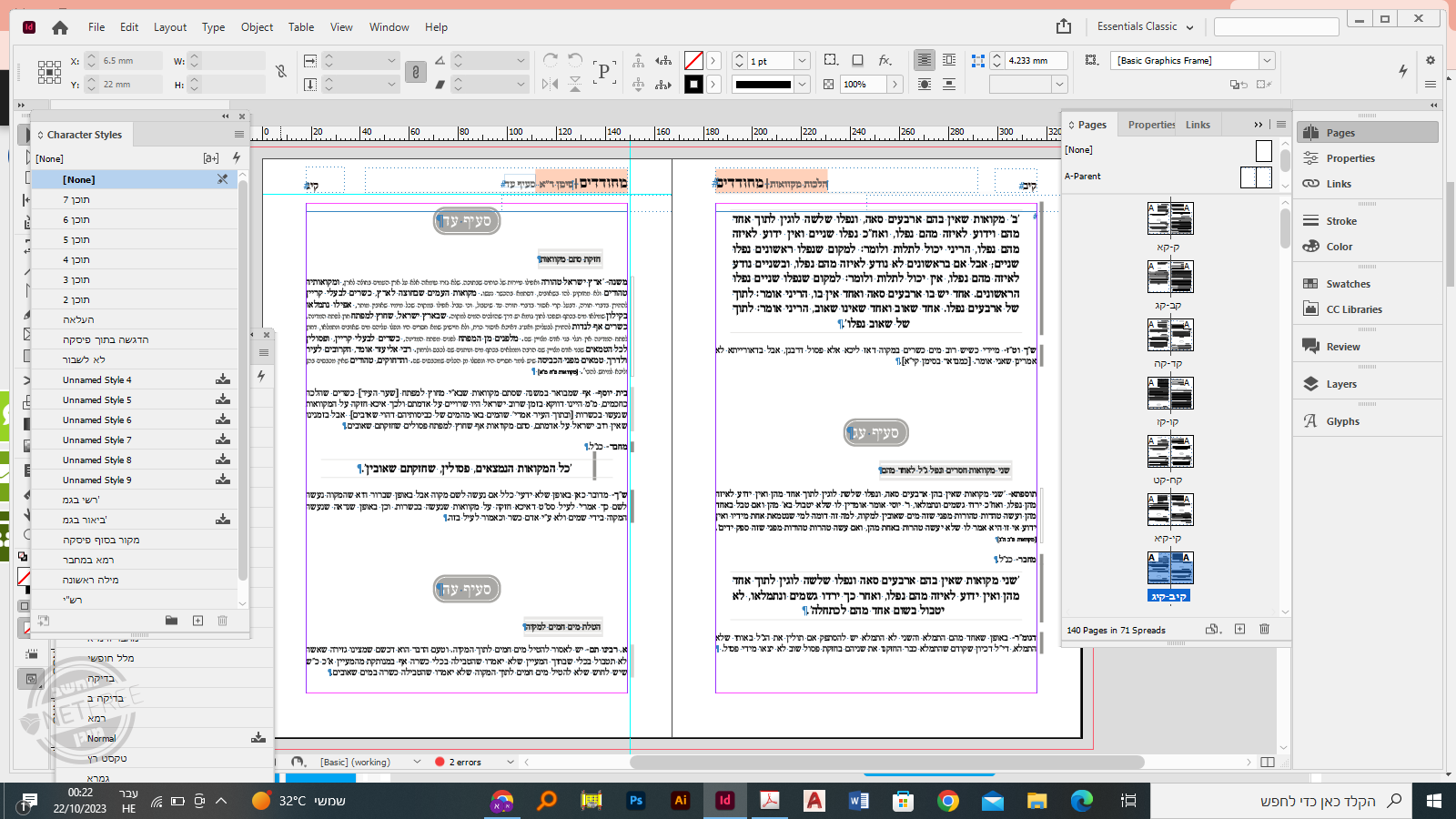Click the Quick Apply lightning icon in Character Styles
The width and height of the screenshot is (1456, 819).
click(237, 157)
